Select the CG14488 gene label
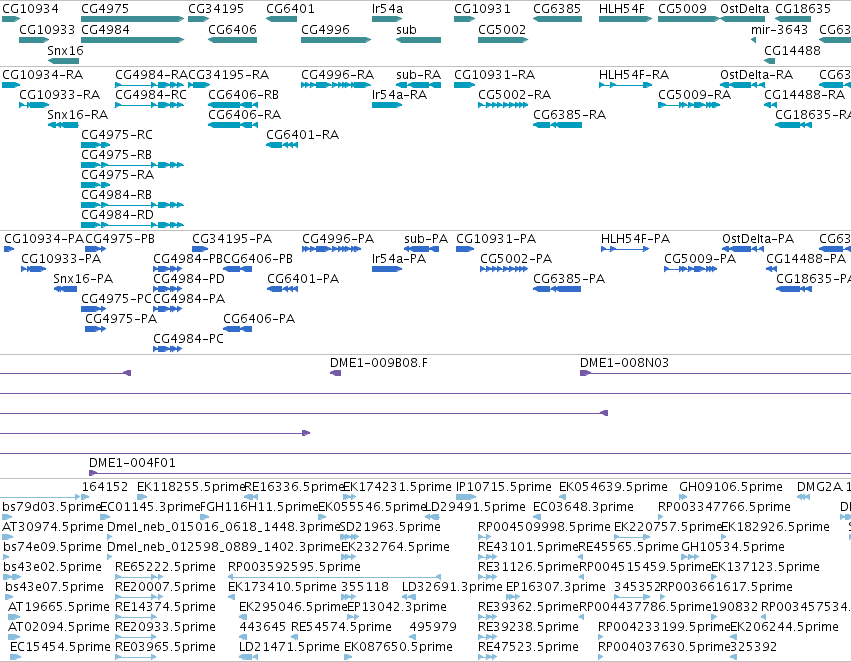The width and height of the screenshot is (851, 662). coord(792,50)
